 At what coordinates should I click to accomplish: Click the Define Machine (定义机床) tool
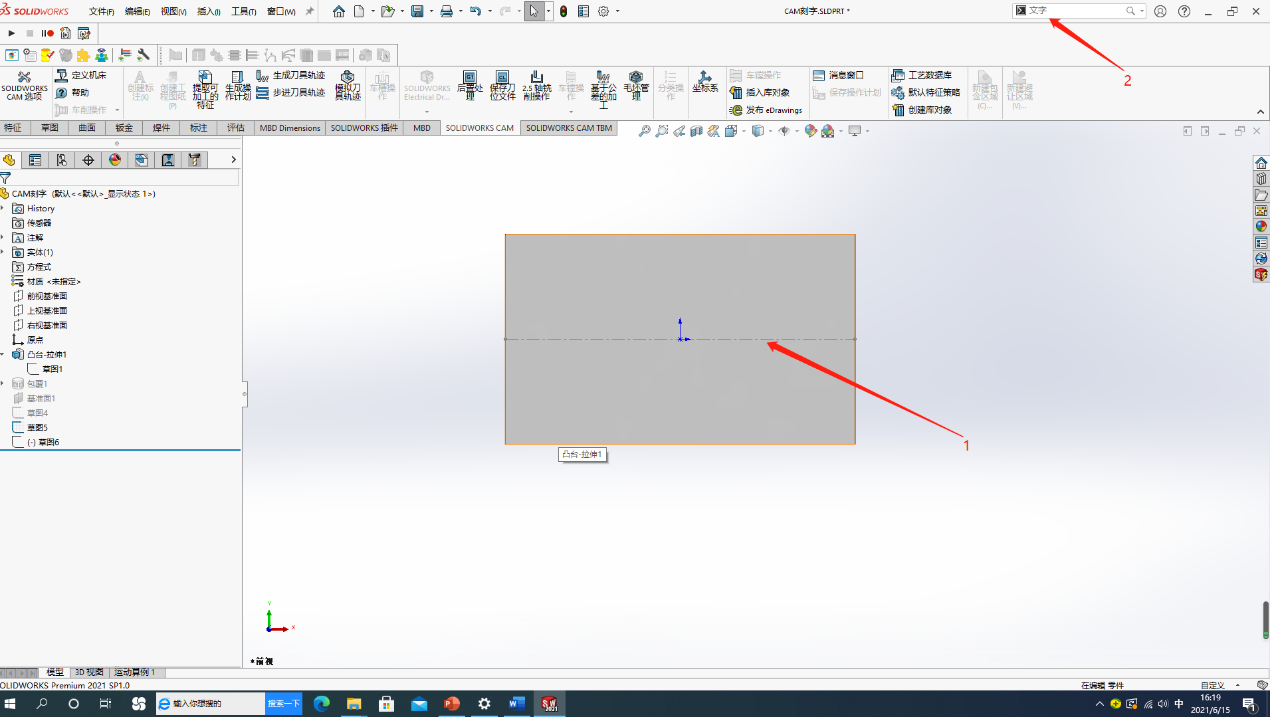(x=81, y=75)
